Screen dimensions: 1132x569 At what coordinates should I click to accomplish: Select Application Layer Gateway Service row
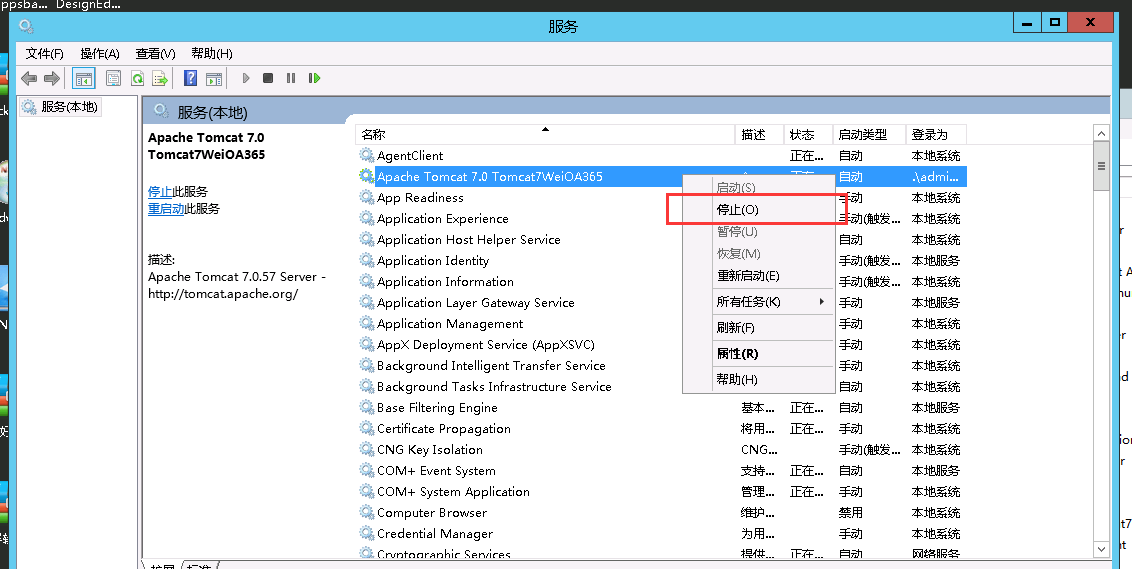(661, 302)
